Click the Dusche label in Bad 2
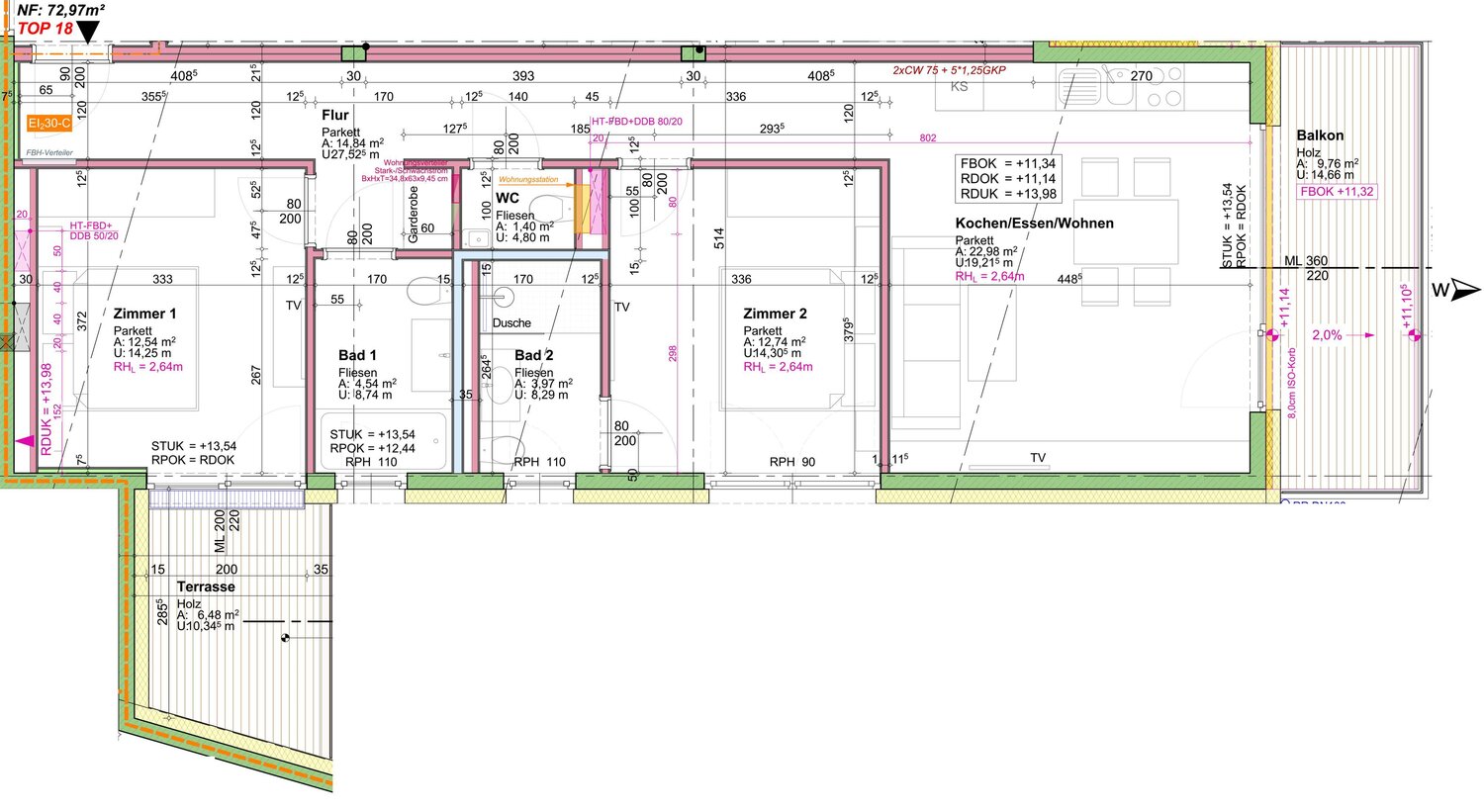Viewport: 1484px width, 812px height. coord(511,323)
